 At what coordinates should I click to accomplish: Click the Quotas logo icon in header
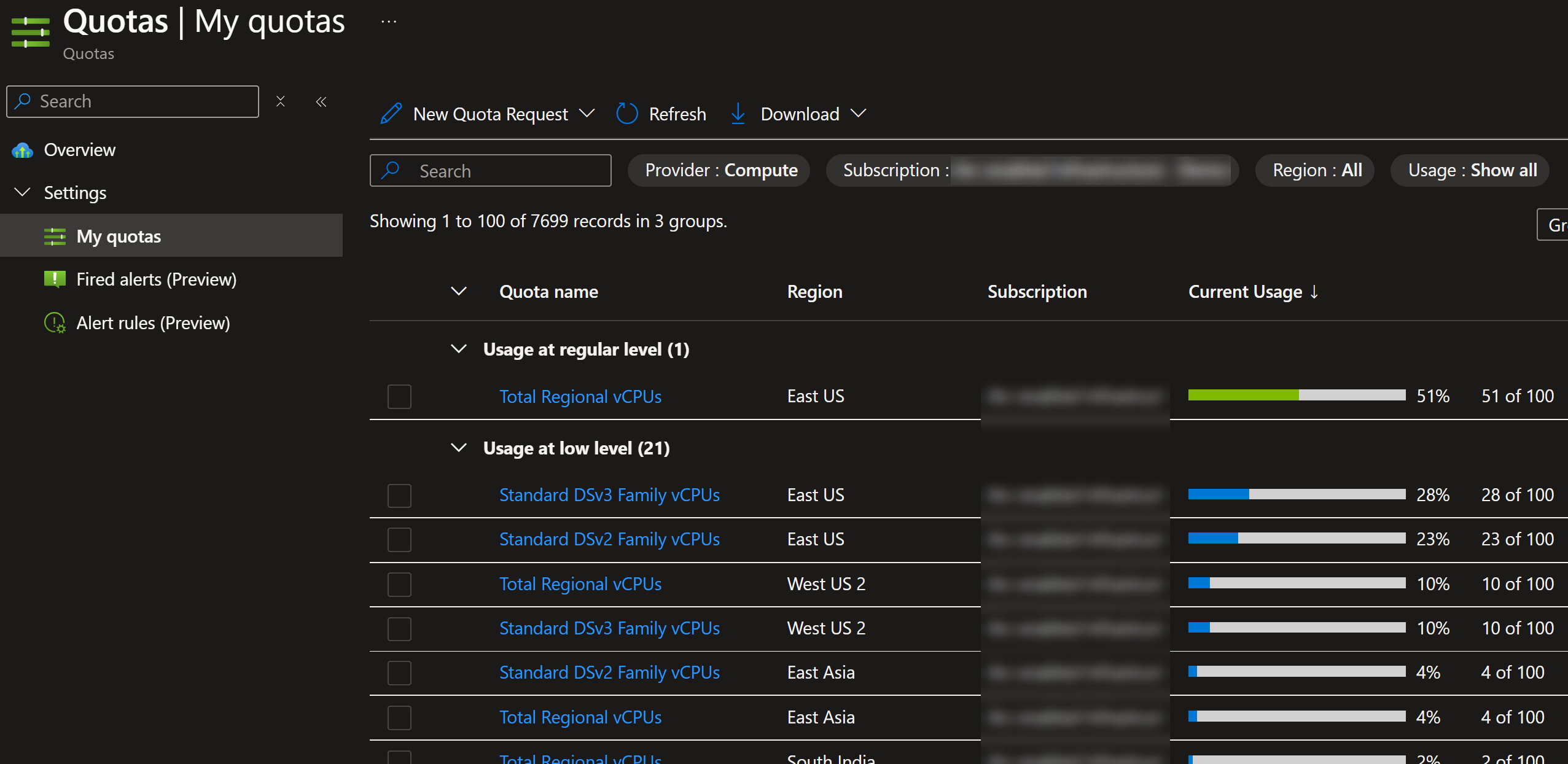pos(30,32)
